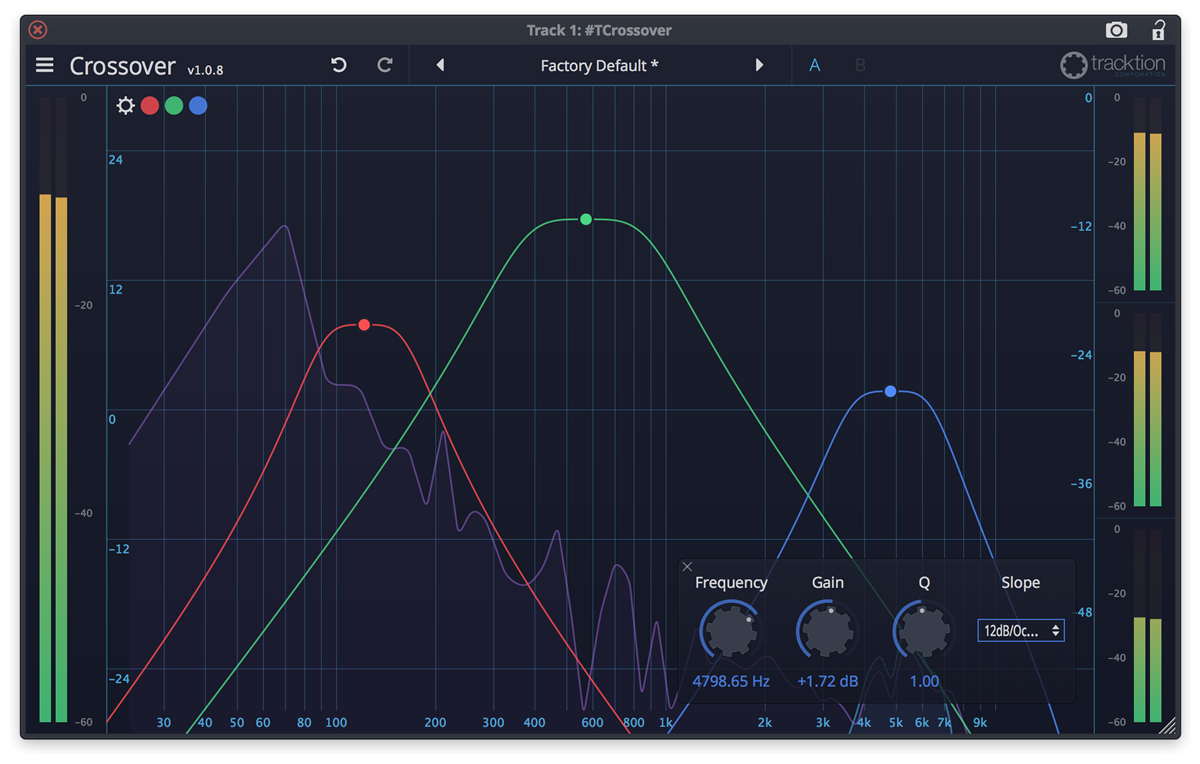Click the redo arrow icon
This screenshot has width=1200, height=764.
(x=384, y=64)
